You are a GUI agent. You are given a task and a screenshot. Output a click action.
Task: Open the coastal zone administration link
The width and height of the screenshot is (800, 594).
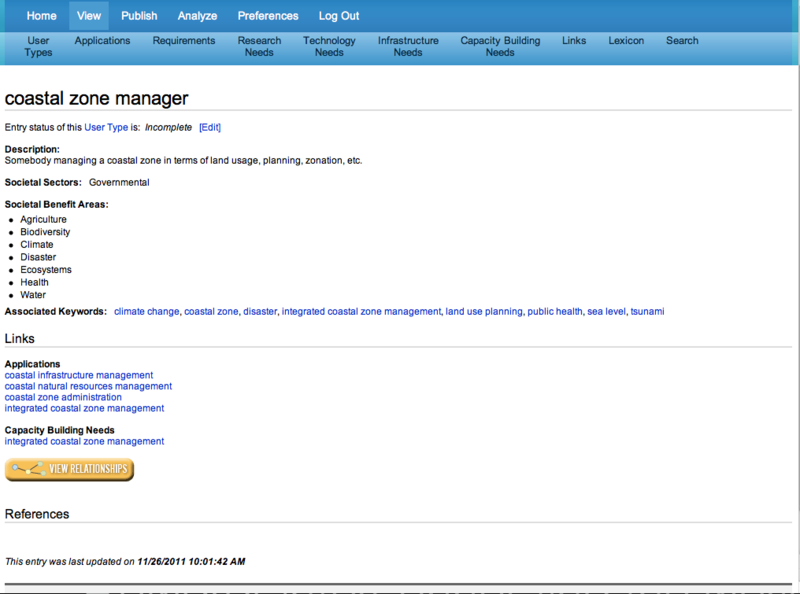pos(63,397)
